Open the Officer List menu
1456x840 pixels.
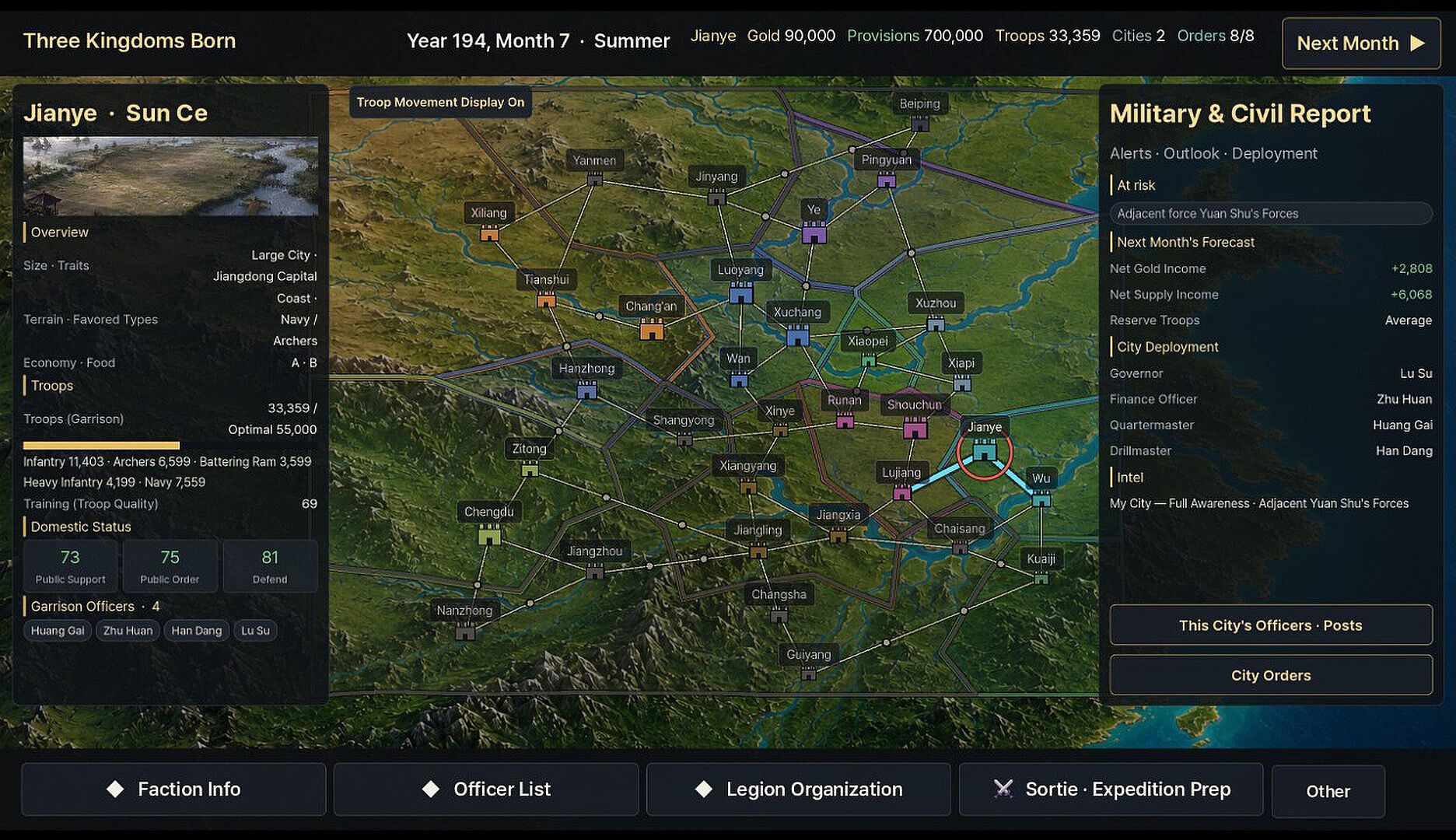click(486, 789)
